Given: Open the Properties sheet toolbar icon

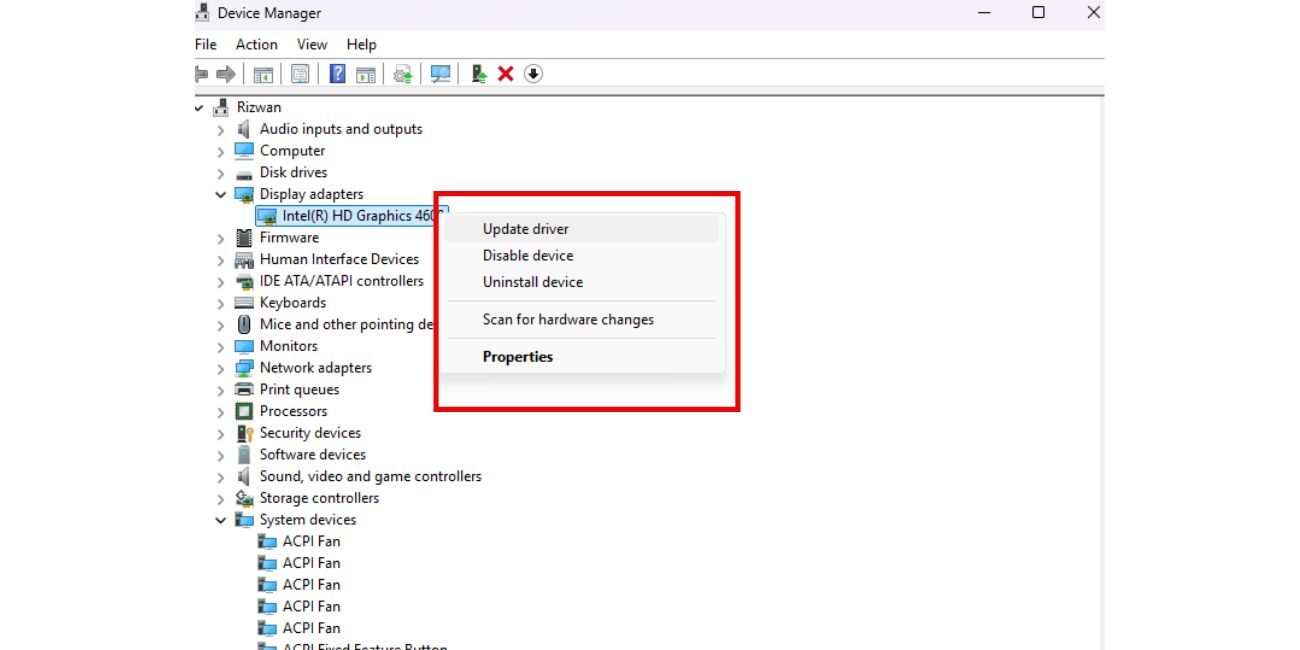Looking at the screenshot, I should pos(300,74).
